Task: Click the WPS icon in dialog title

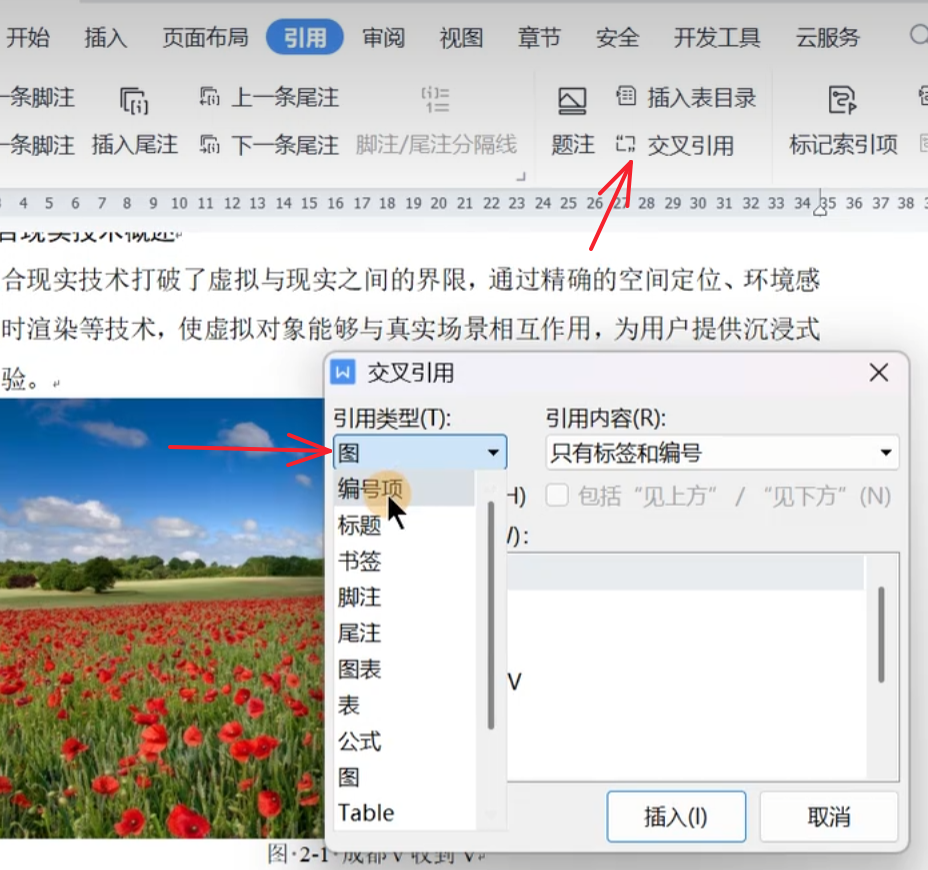Action: tap(343, 373)
